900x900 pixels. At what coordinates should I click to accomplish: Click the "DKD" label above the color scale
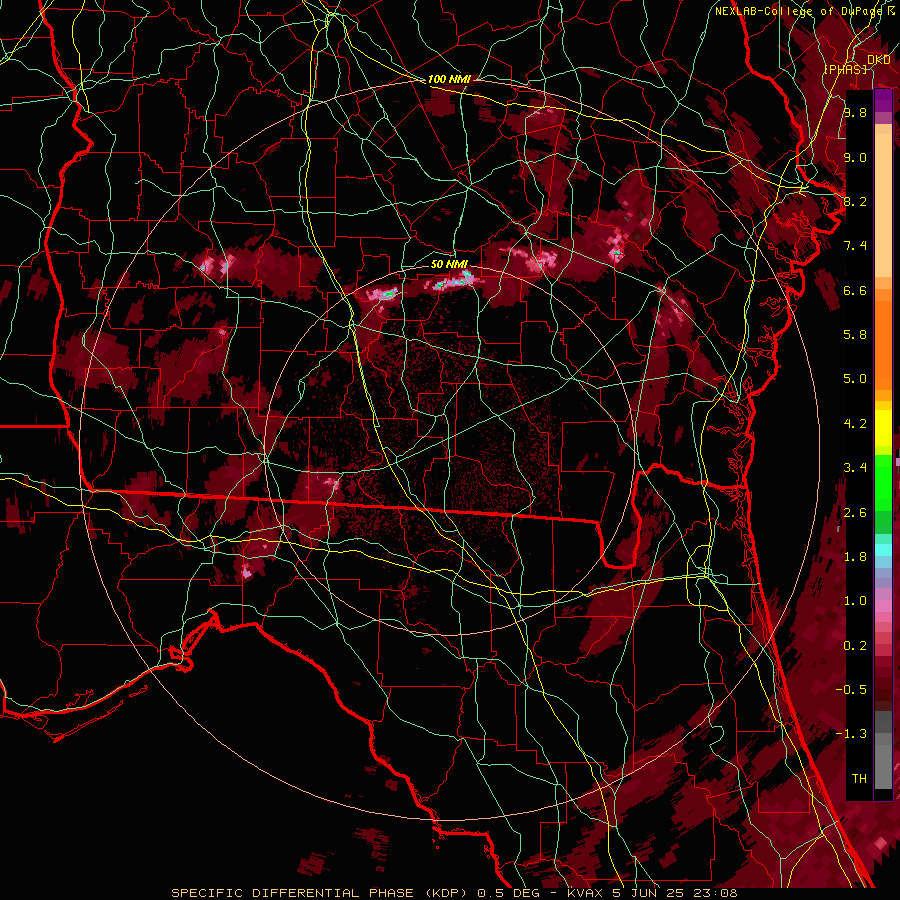click(x=879, y=60)
